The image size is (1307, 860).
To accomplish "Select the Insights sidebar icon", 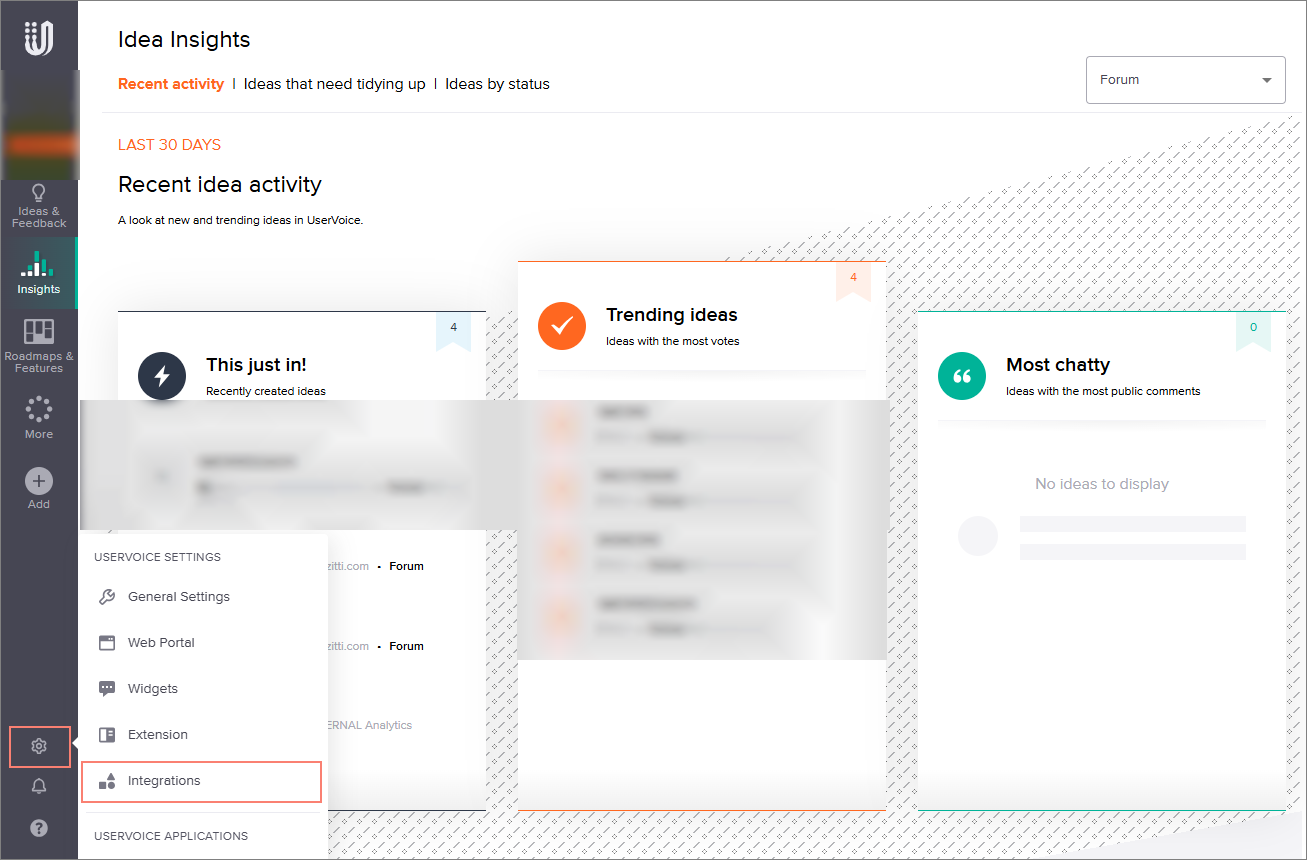I will coord(39,273).
